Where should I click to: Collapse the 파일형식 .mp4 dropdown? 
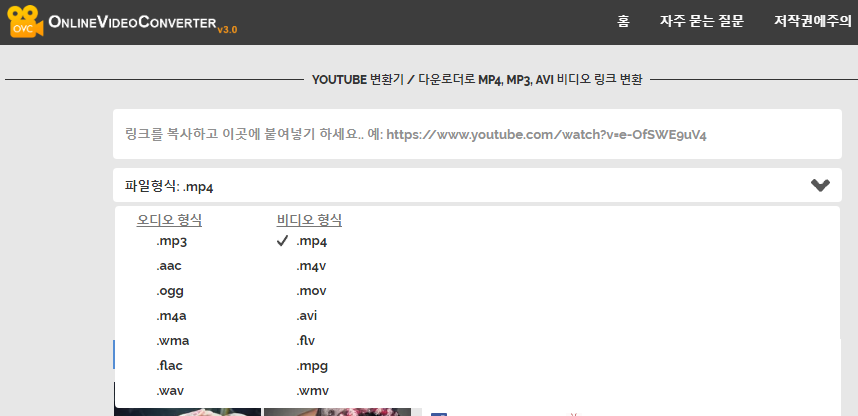[477, 186]
